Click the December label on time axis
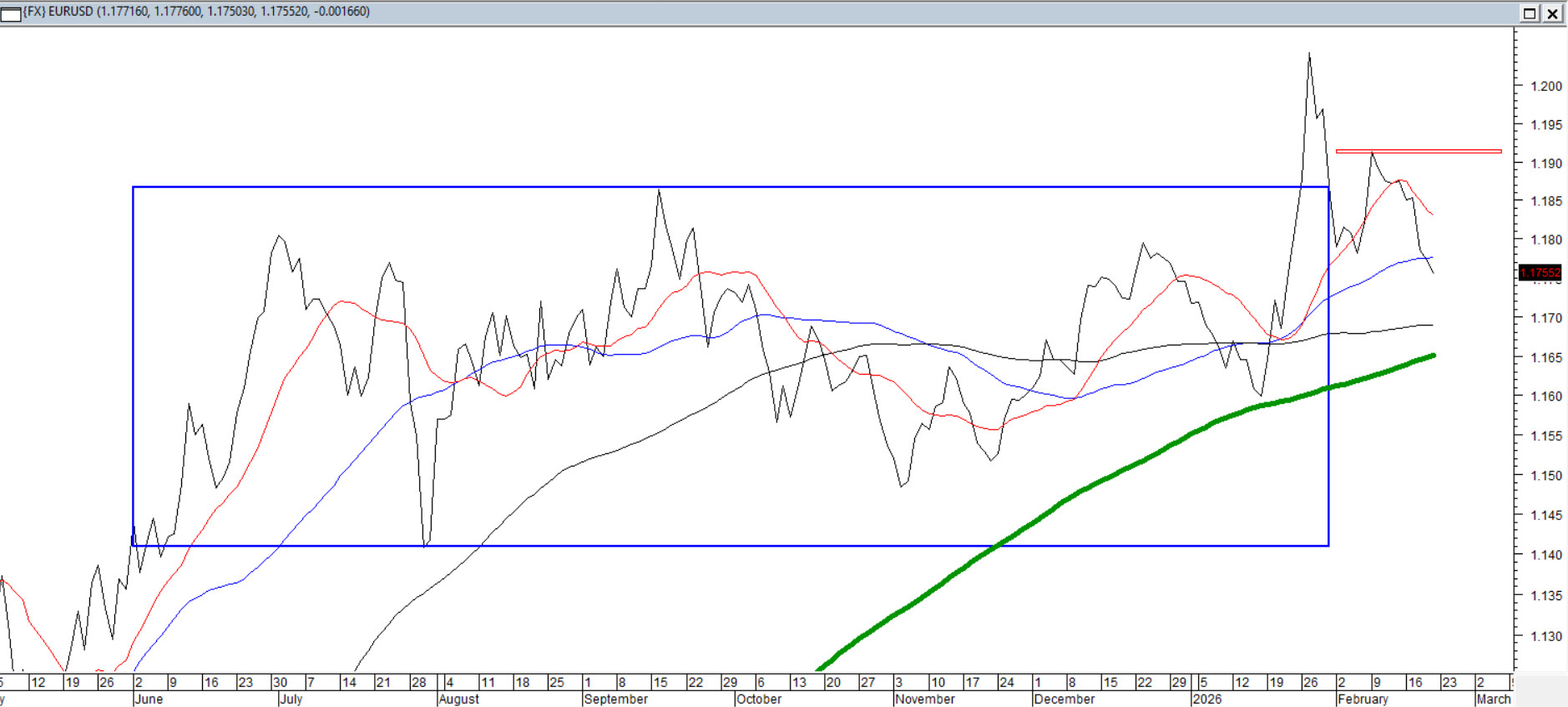The width and height of the screenshot is (1568, 707). tap(1064, 699)
